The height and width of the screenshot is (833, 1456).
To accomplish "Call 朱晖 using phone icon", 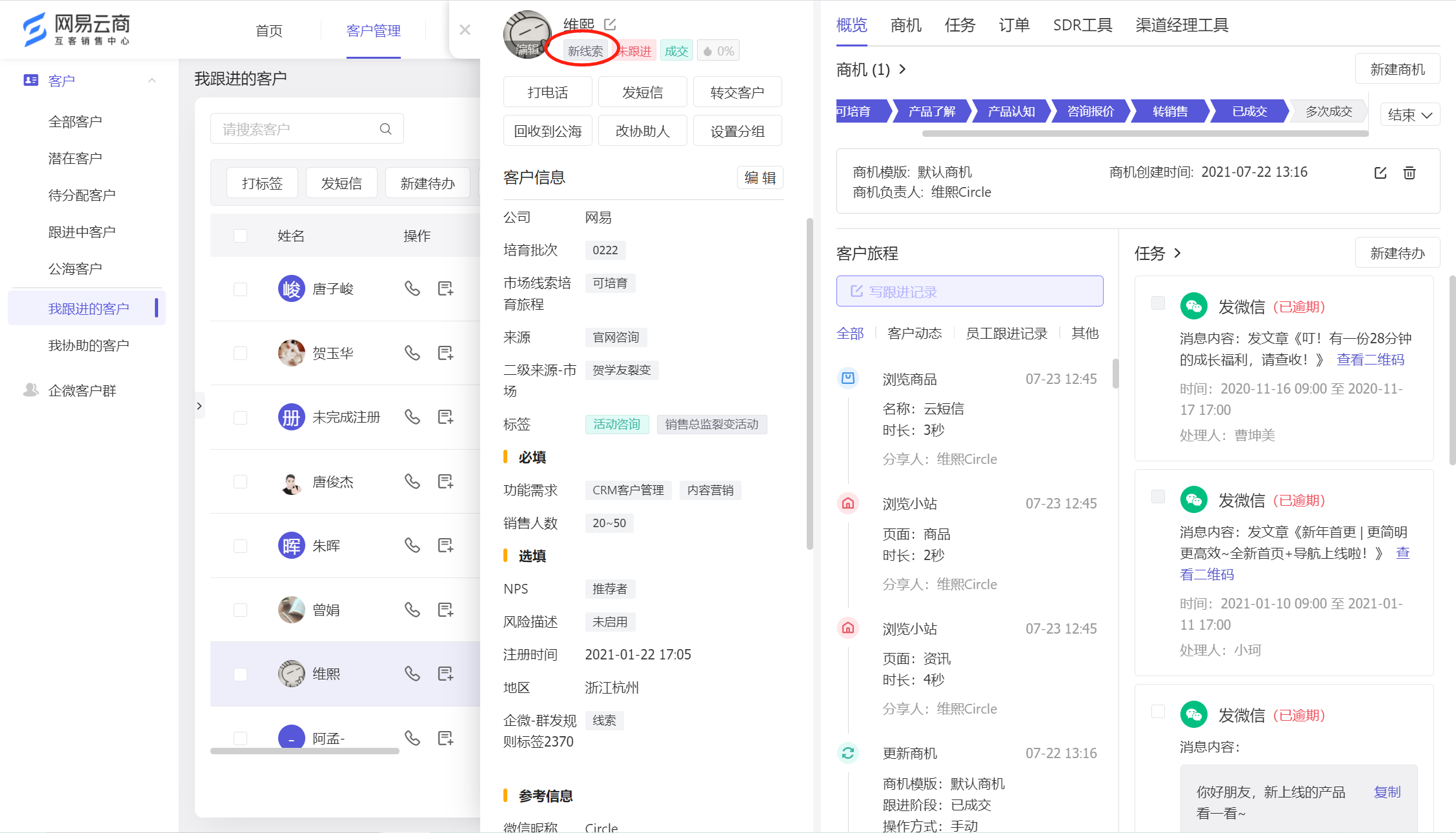I will point(412,545).
